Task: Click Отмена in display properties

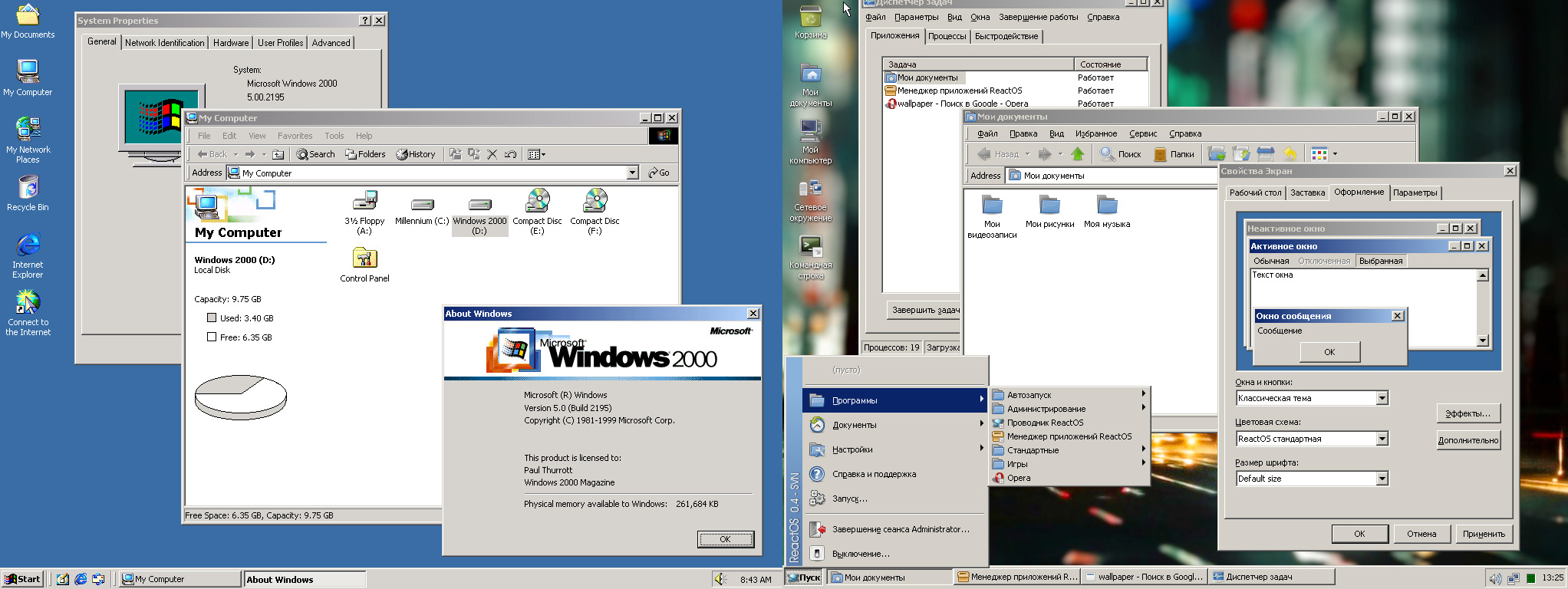Action: (x=1421, y=534)
